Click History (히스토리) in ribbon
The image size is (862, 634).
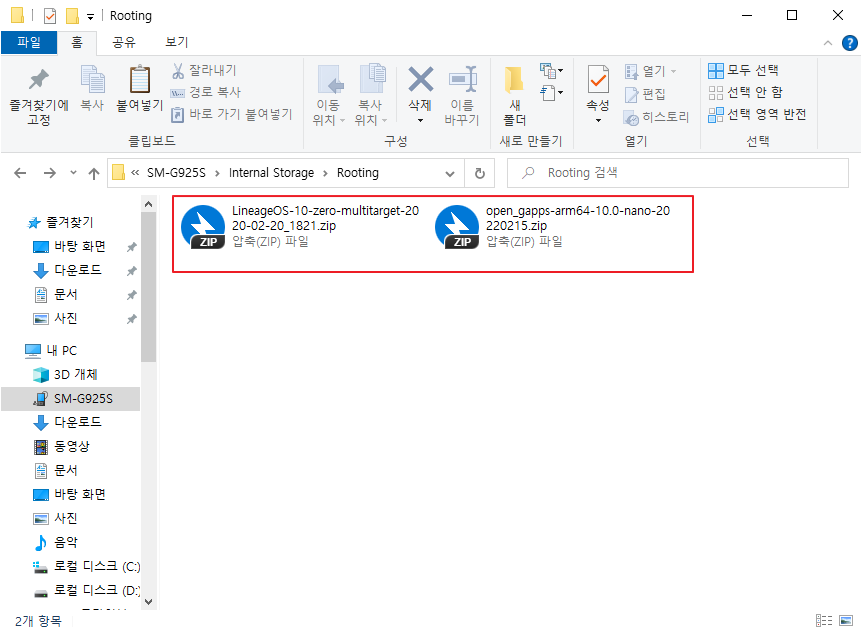[x=656, y=117]
